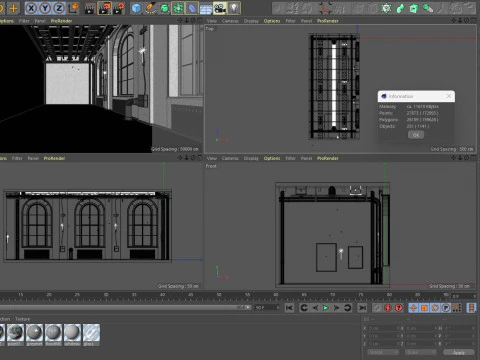Select the coordinate system icon
Screen dimensions: 480x360
pos(73,8)
